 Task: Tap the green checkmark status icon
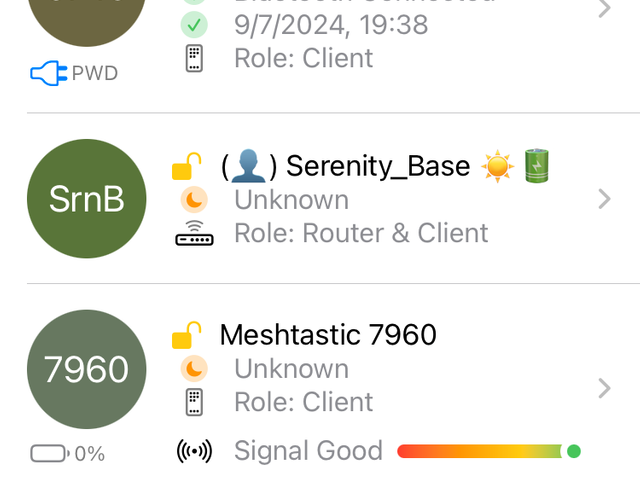195,23
